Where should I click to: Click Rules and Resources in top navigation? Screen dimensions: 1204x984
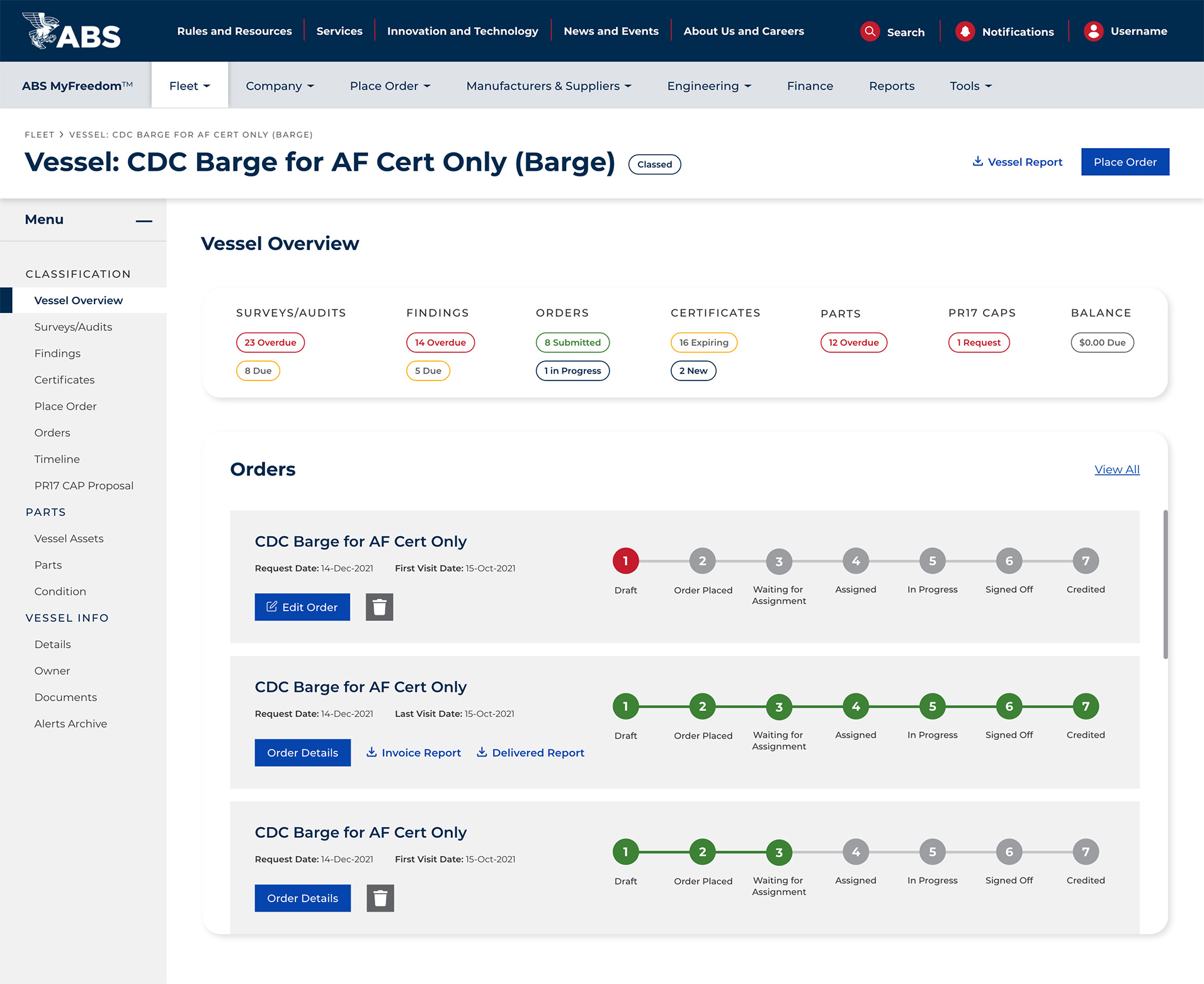(234, 31)
